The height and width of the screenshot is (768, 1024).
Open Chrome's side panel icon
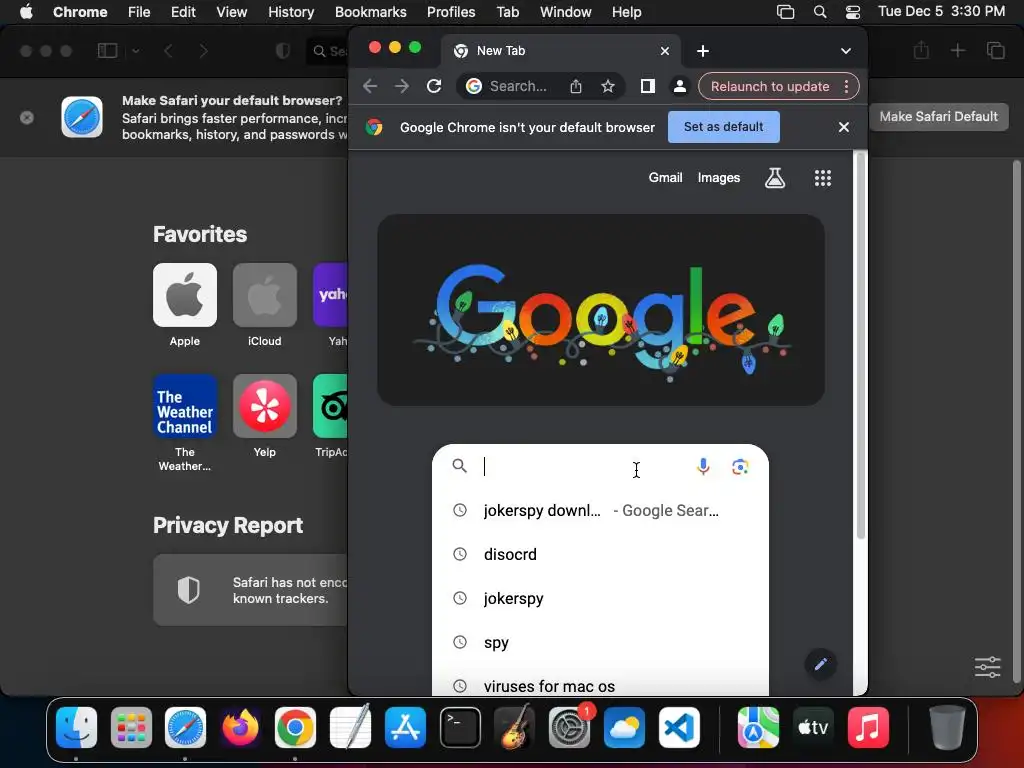pos(647,86)
